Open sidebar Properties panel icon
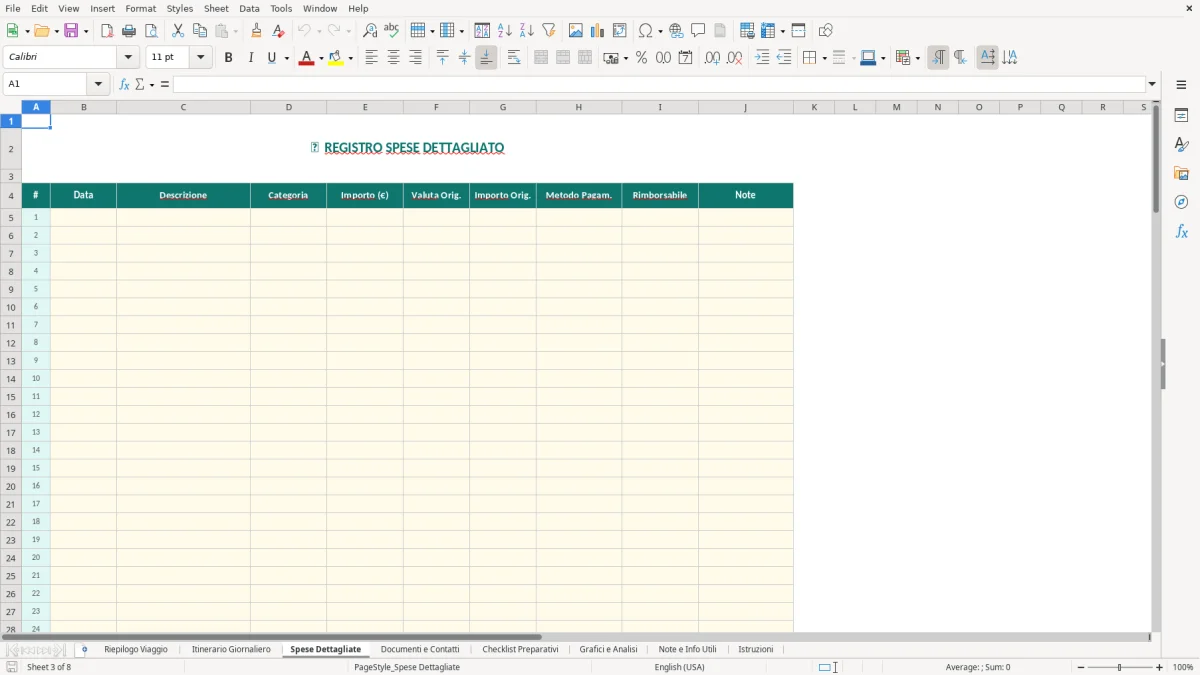This screenshot has height=675, width=1200. [1181, 116]
